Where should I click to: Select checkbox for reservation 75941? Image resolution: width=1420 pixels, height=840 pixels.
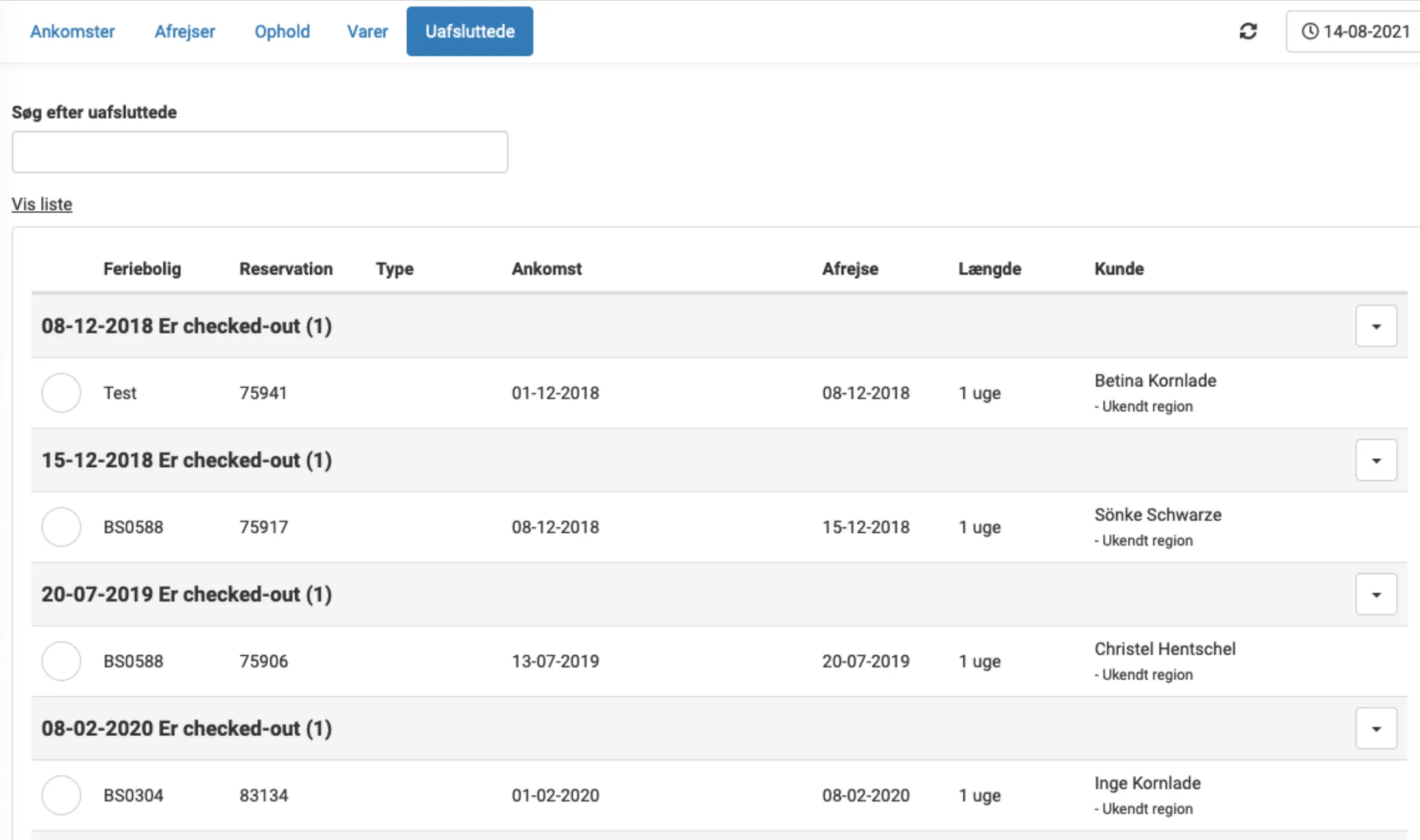pyautogui.click(x=61, y=393)
